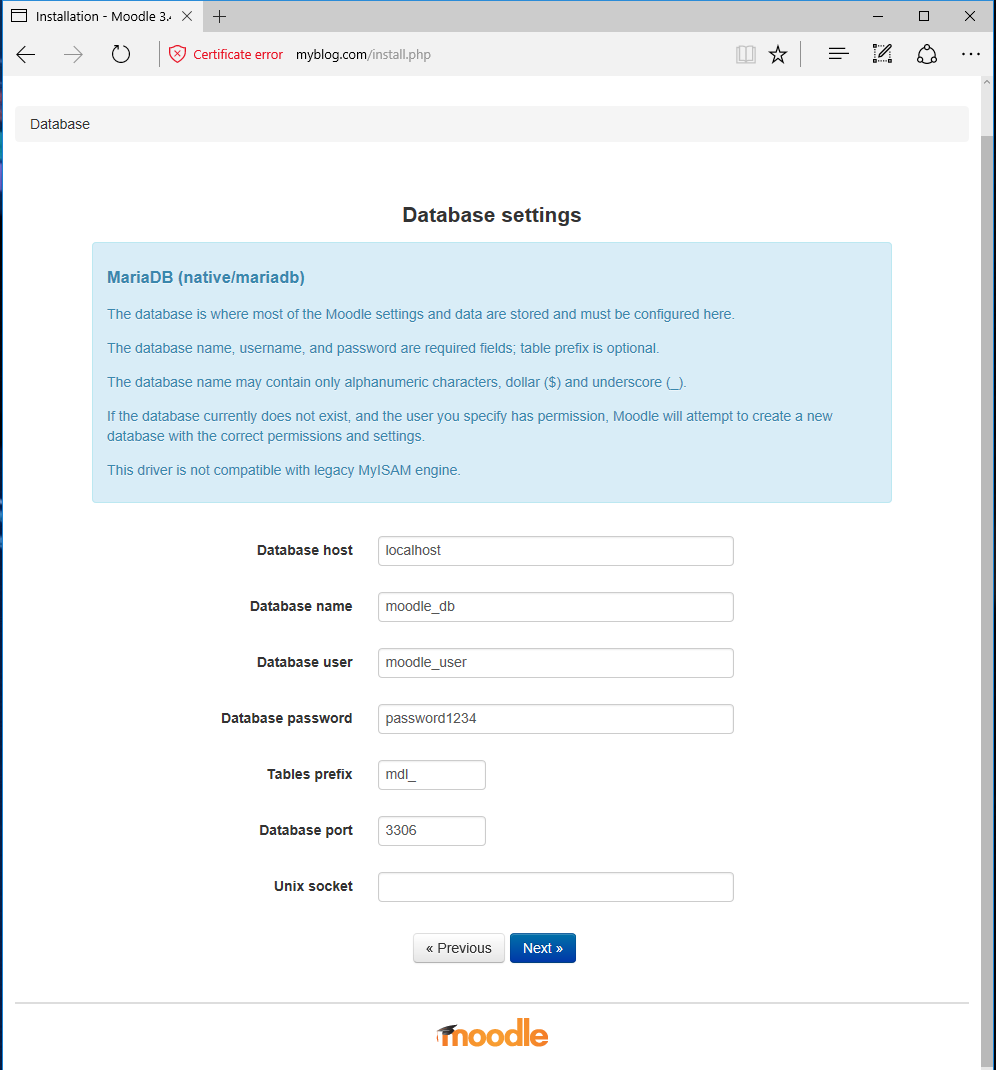Screen dimensions: 996x1070
Task: Close the Installation - Moodle tab
Action: point(187,16)
